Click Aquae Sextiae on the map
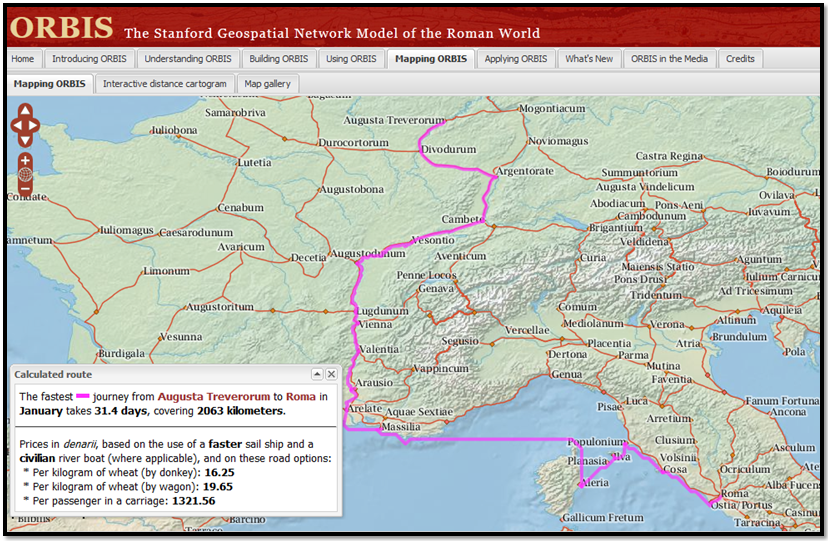This screenshot has height=541, width=828. click(x=419, y=412)
